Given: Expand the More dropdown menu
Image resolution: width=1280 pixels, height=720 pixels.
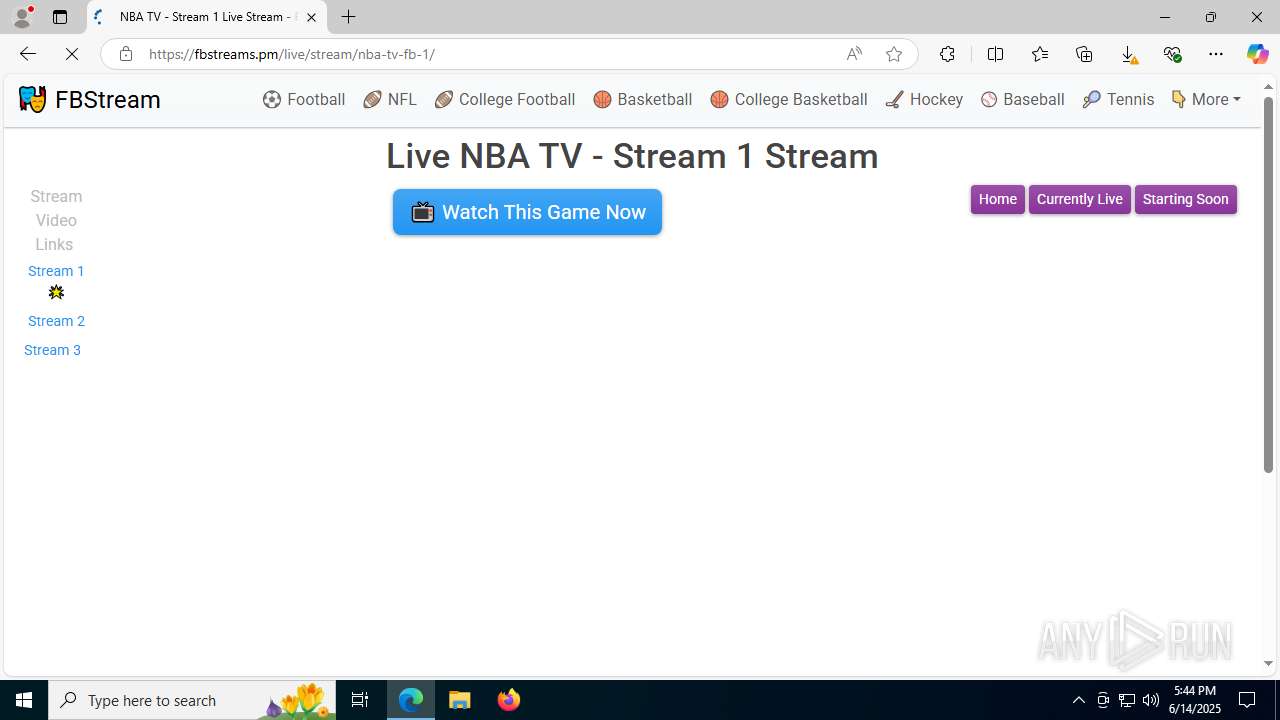Looking at the screenshot, I should [1206, 99].
